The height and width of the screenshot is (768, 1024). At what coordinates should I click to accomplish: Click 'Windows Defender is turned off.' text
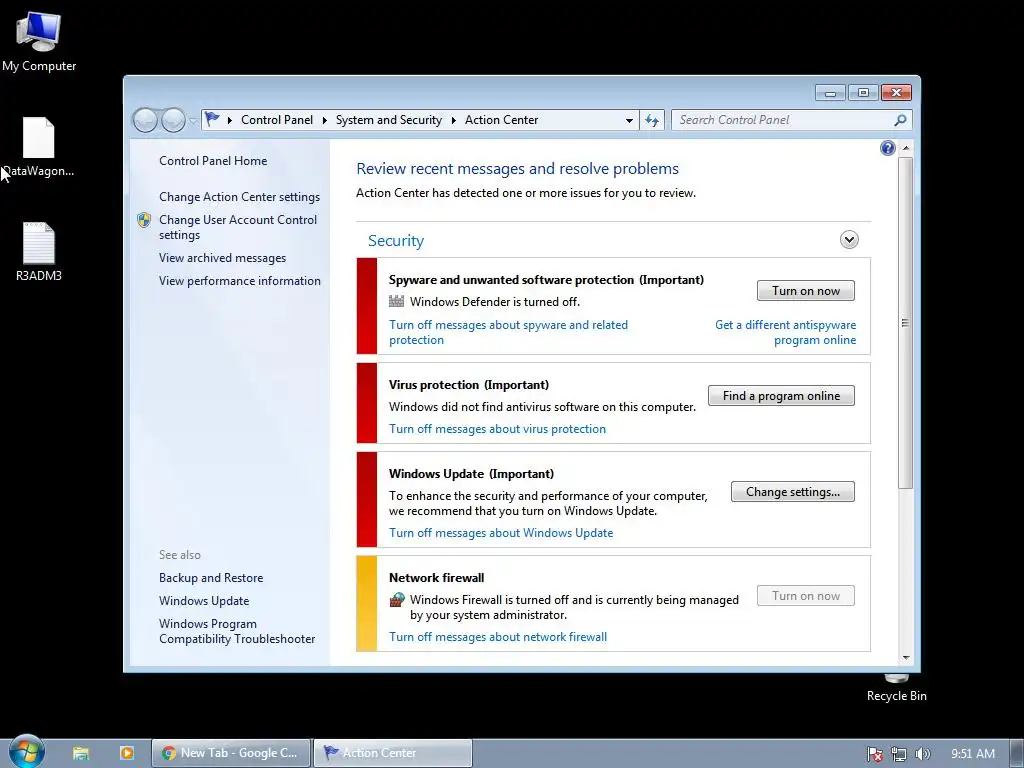[x=494, y=302]
